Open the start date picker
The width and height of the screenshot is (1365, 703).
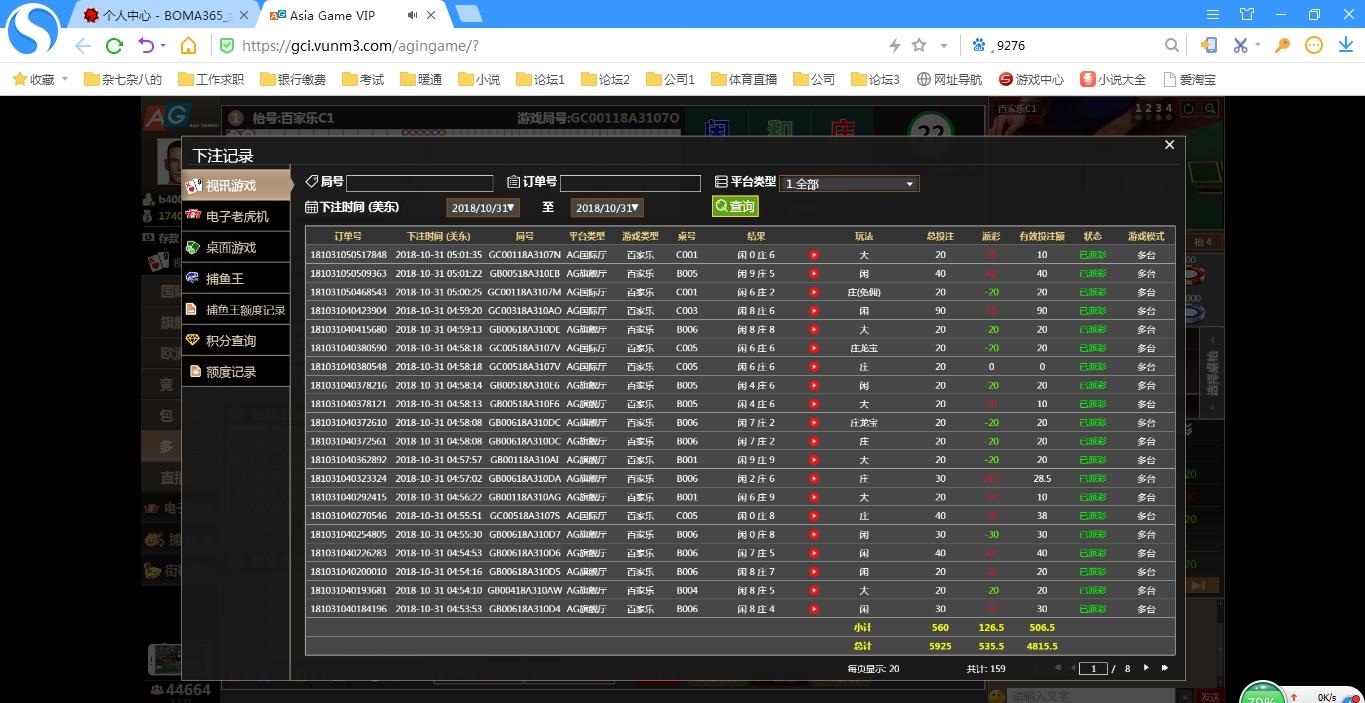483,208
